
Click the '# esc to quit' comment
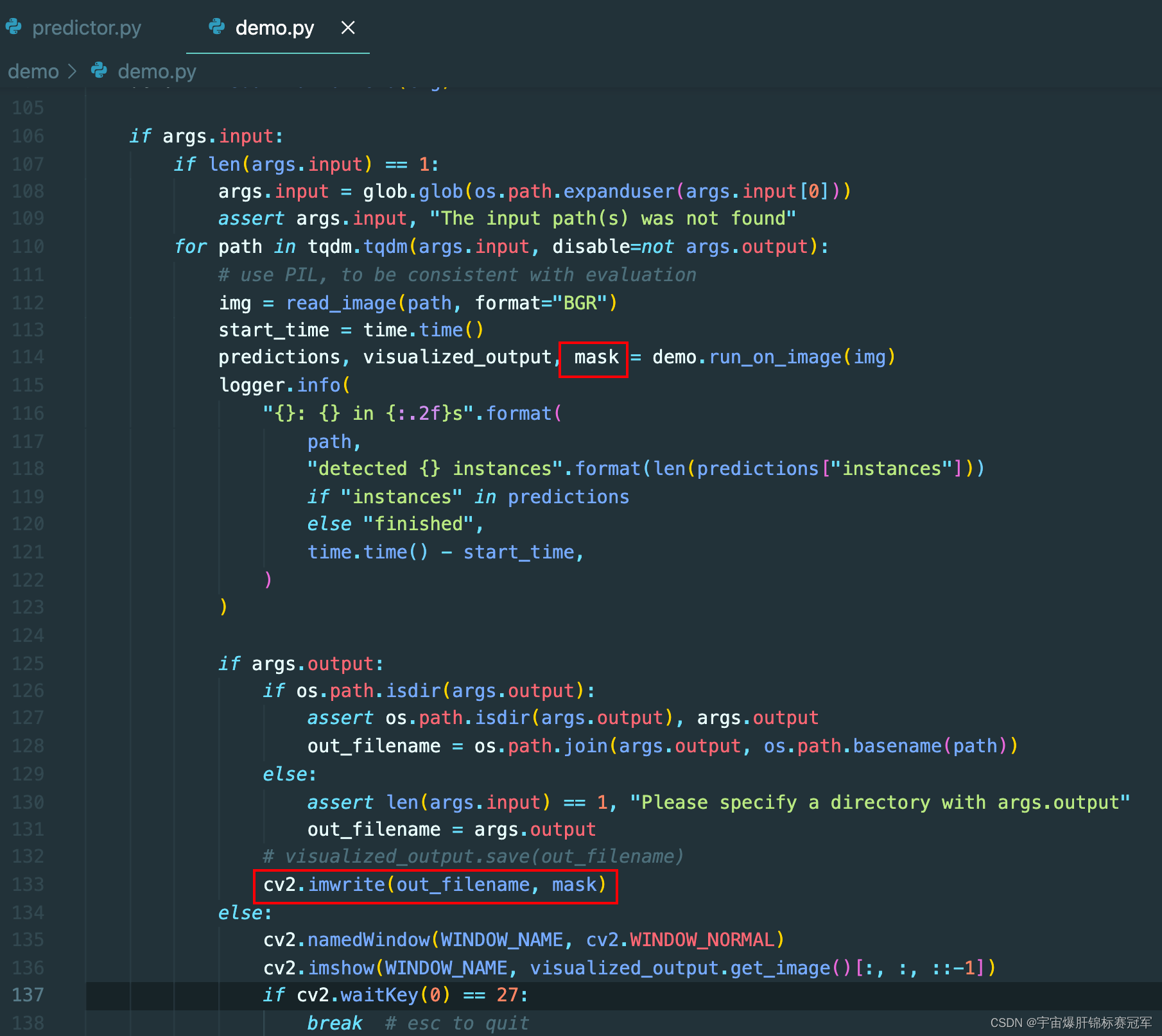(x=457, y=1023)
